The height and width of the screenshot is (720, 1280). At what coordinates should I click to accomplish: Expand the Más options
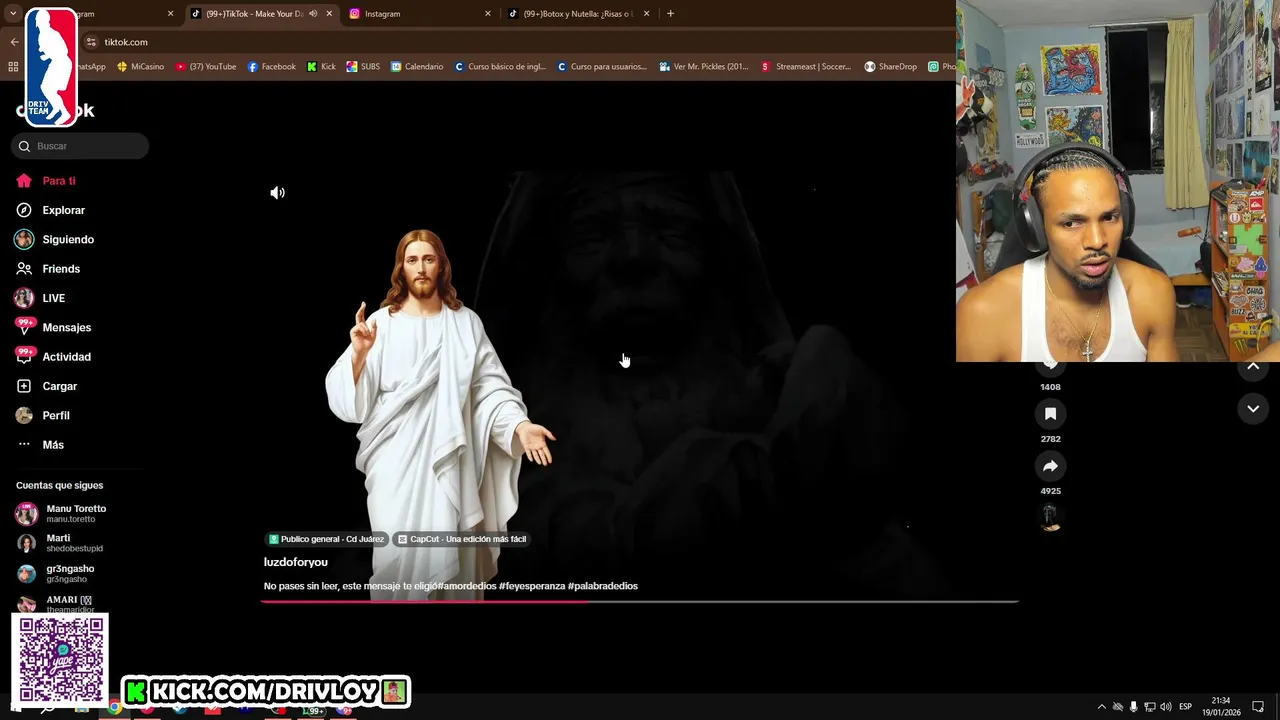(x=40, y=445)
